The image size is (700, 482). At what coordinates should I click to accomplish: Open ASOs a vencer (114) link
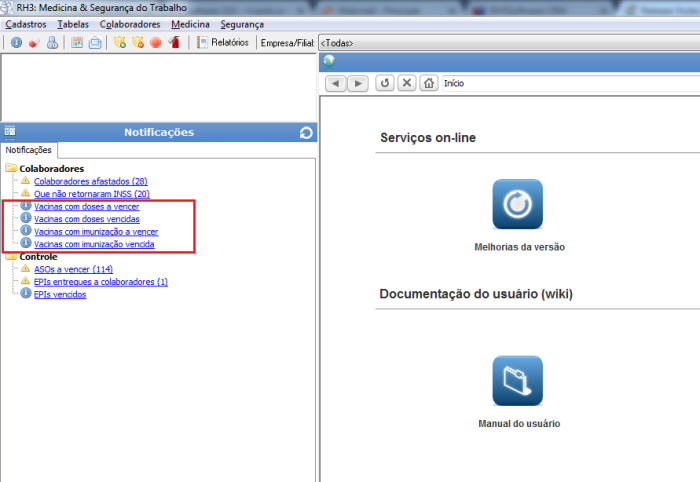(x=73, y=270)
